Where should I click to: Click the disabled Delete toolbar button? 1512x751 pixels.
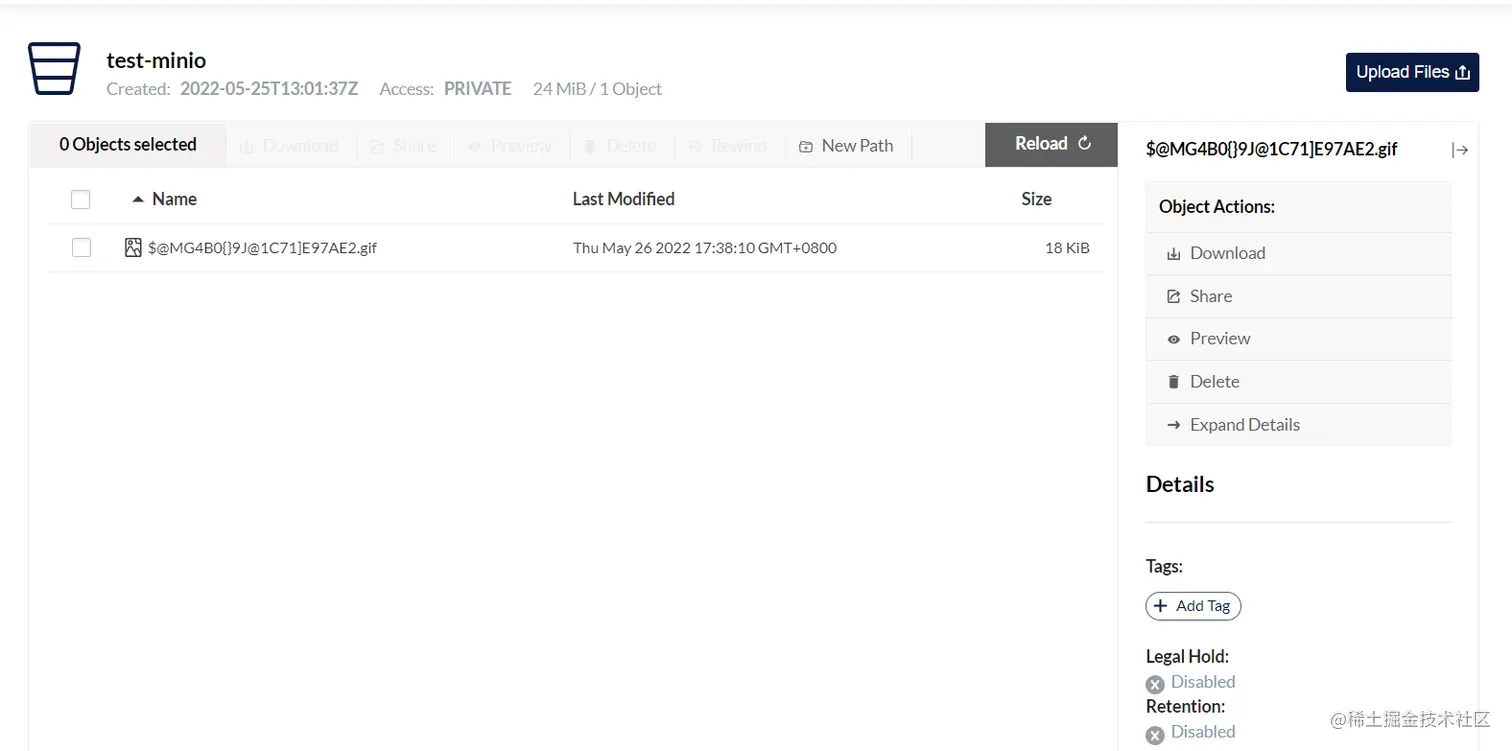coord(619,146)
